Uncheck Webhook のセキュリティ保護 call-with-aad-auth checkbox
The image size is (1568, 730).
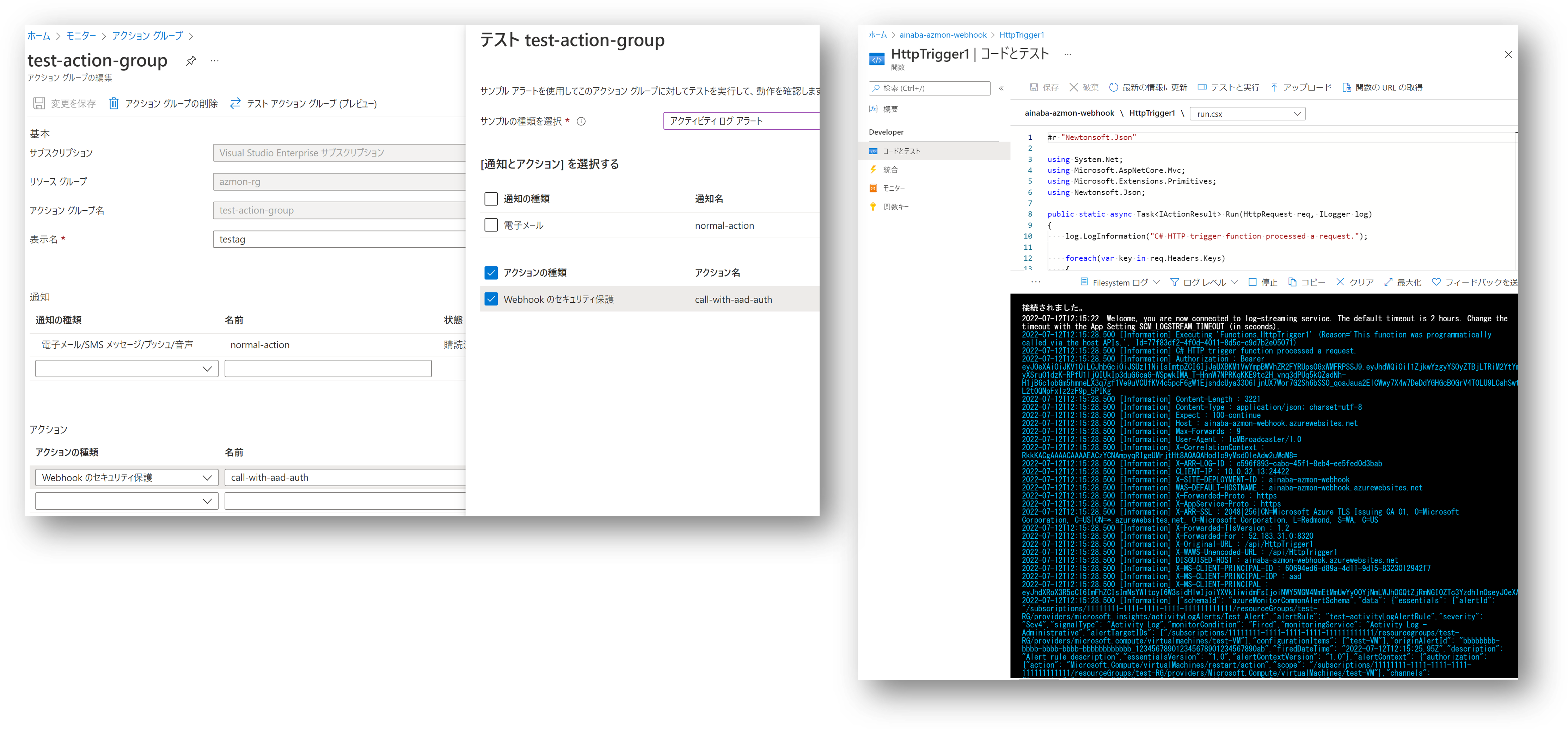[491, 299]
